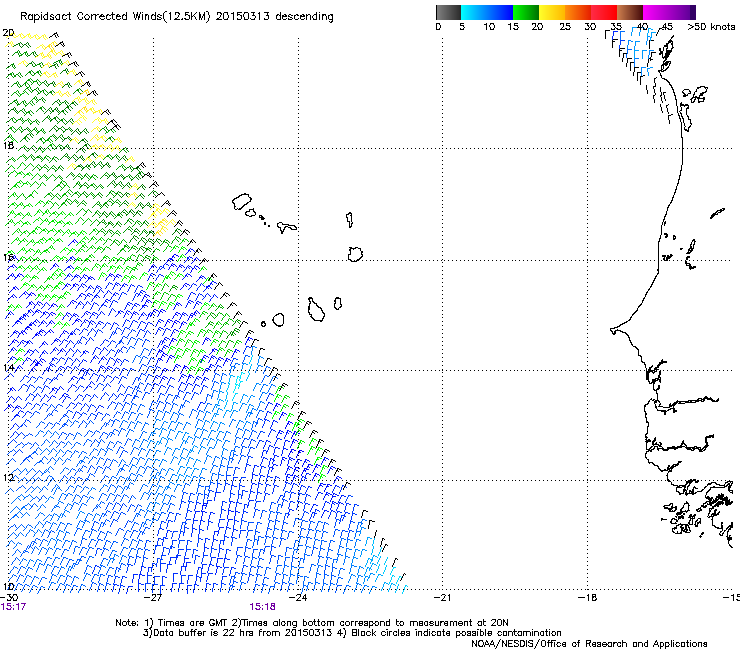The image size is (740, 650).
Task: Click the Cap-Vert peninsula tip on African coast
Action: coord(613,330)
